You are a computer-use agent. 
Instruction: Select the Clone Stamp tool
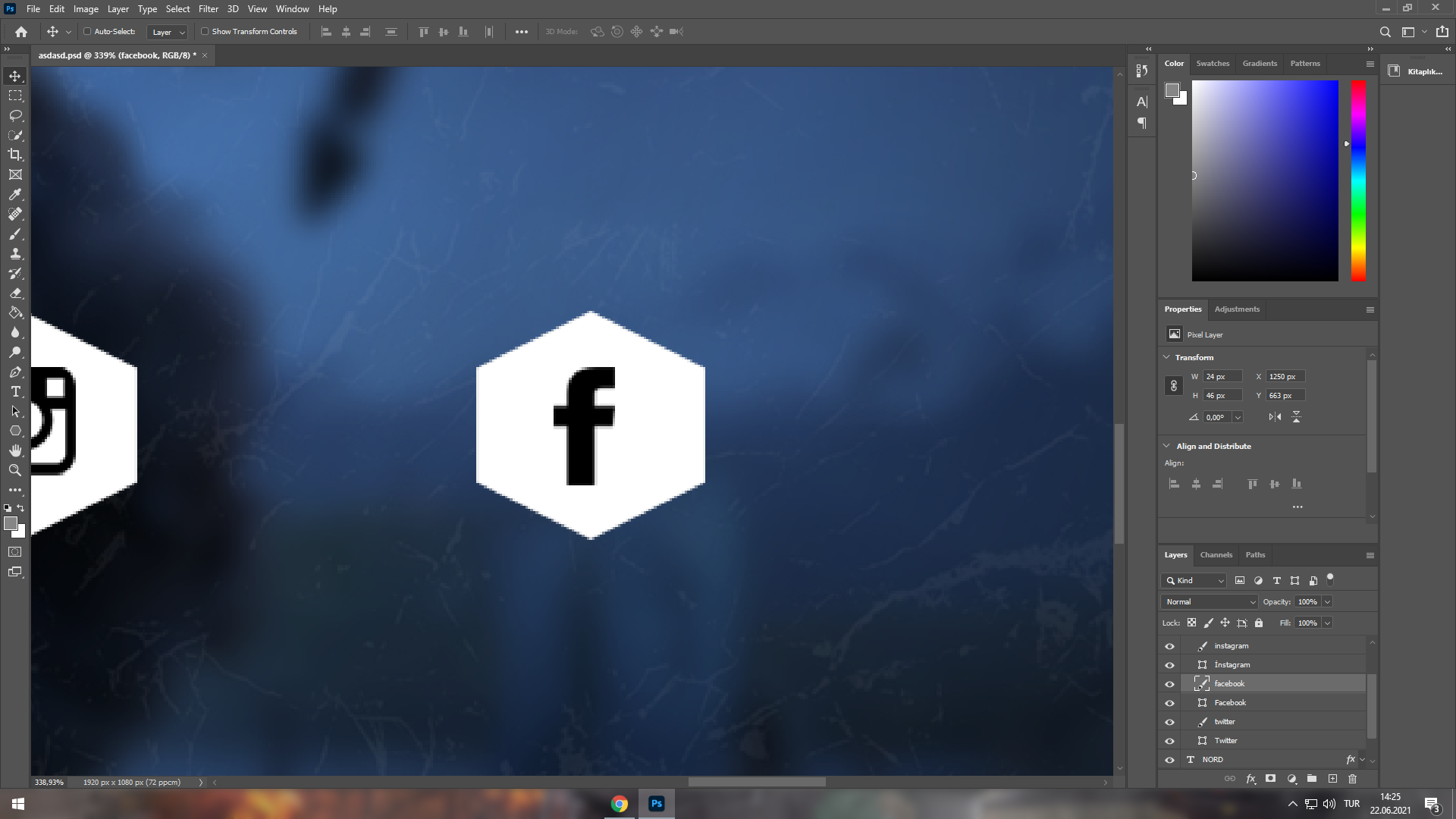[x=15, y=253]
